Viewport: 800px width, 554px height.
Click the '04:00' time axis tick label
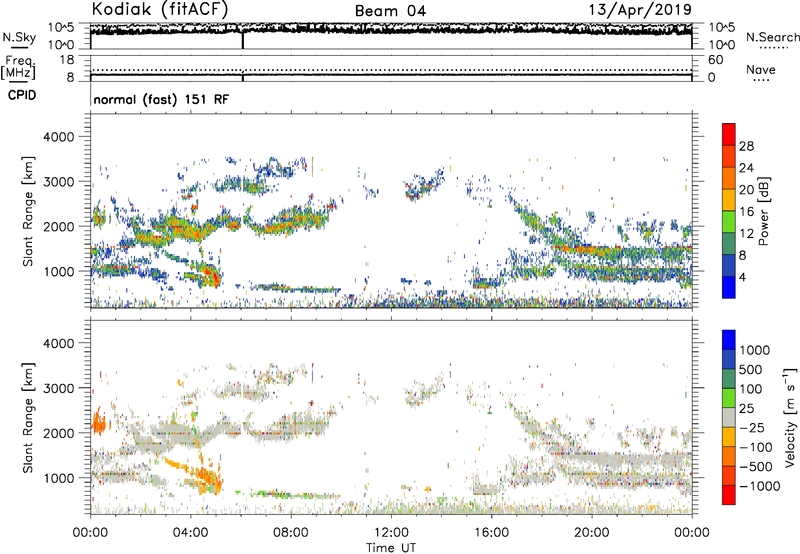pos(190,533)
